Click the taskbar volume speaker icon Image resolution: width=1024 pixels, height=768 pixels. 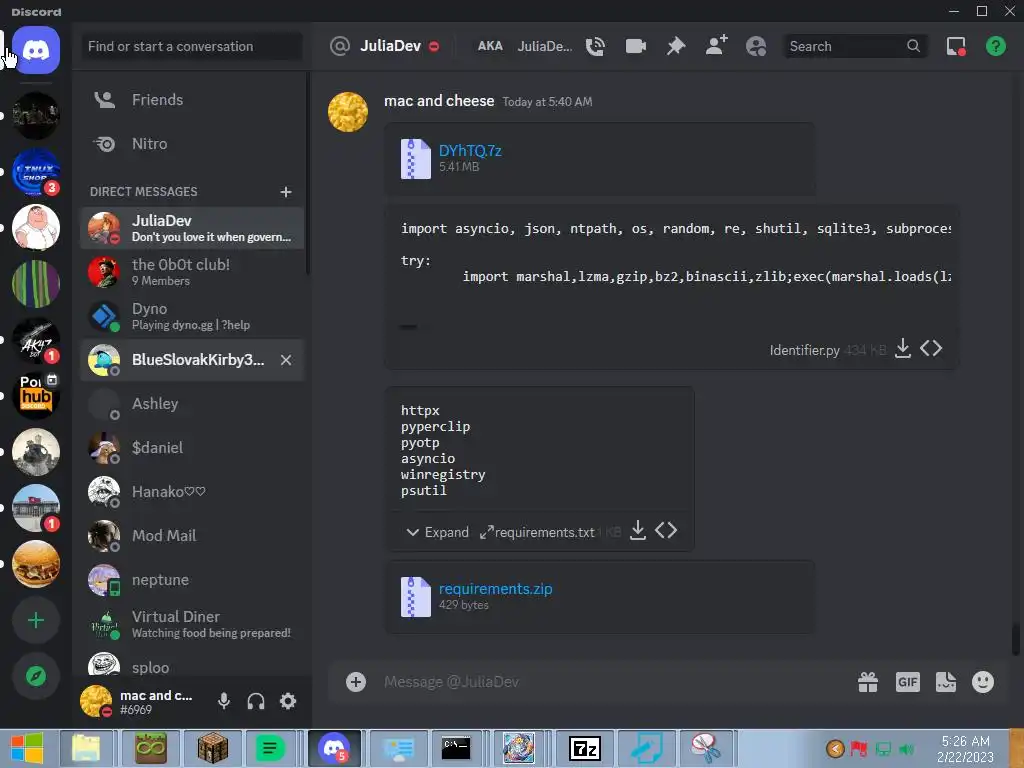pyautogui.click(x=906, y=749)
